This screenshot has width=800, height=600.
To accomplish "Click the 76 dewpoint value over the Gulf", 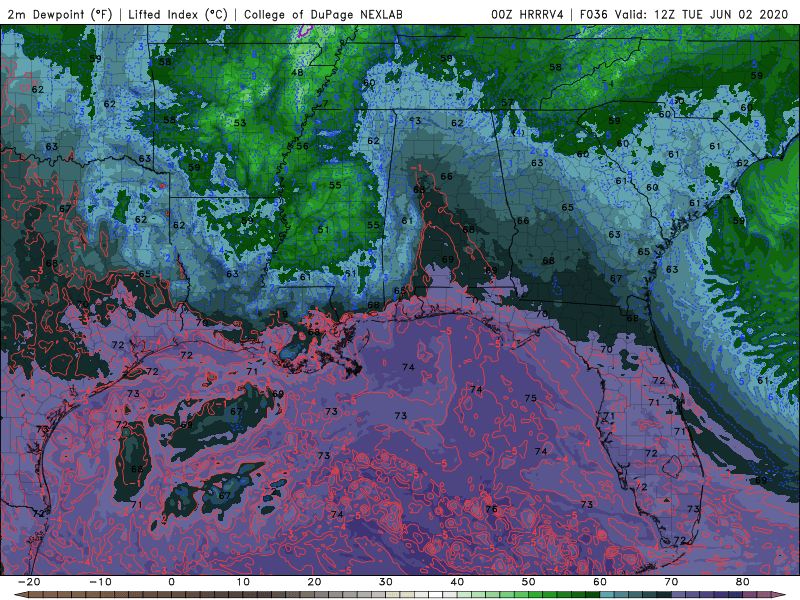I will pos(491,509).
